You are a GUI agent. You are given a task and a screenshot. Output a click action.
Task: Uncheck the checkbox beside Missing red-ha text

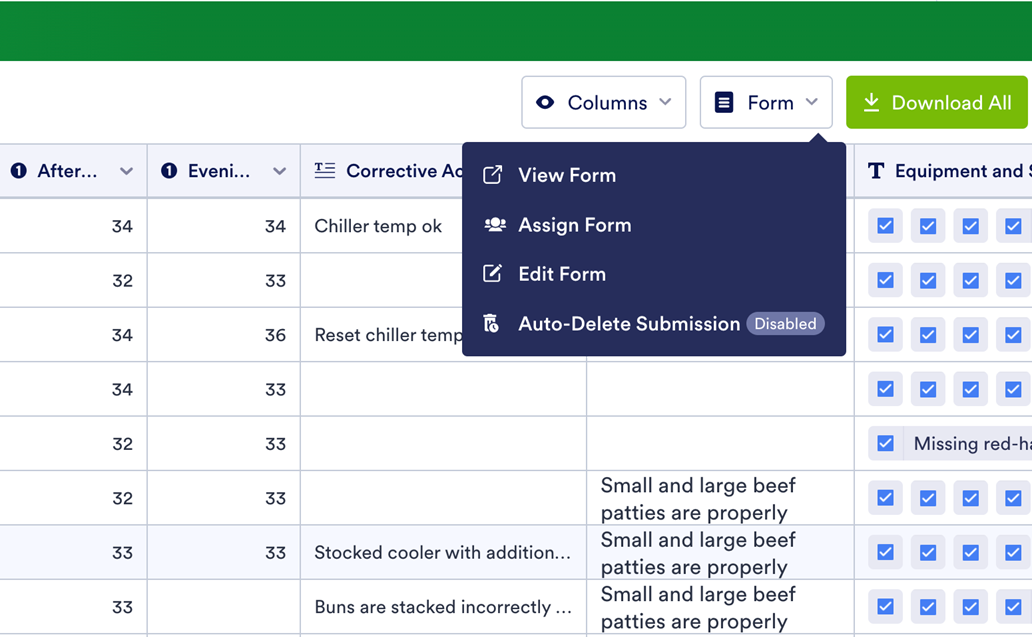(x=885, y=443)
